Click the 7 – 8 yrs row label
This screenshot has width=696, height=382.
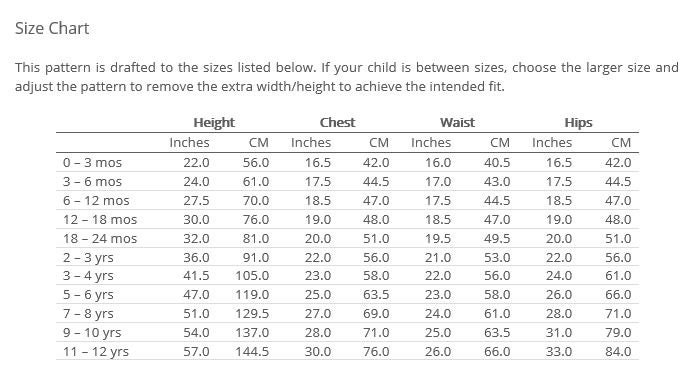click(x=88, y=314)
